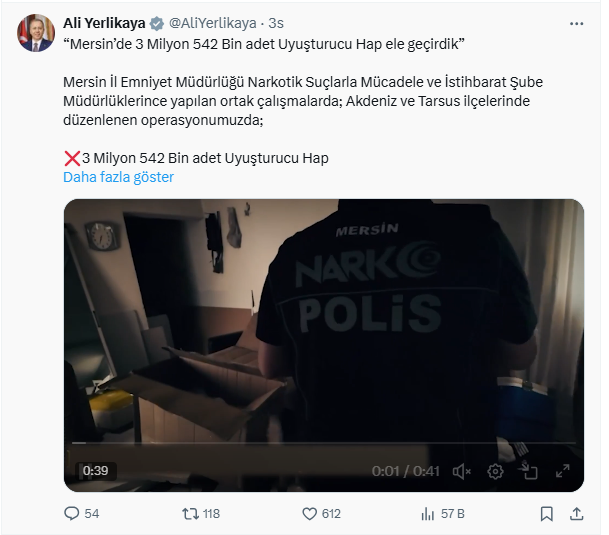This screenshot has height=535, width=609.
Task: Click the reply comment icon
Action: [71, 514]
